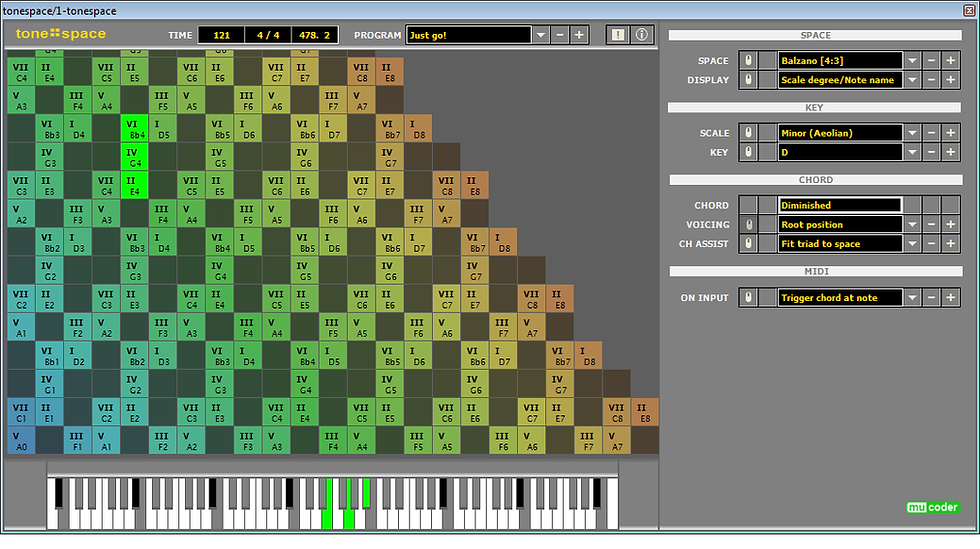Click the mucoder logo
The height and width of the screenshot is (549, 980).
point(932,507)
